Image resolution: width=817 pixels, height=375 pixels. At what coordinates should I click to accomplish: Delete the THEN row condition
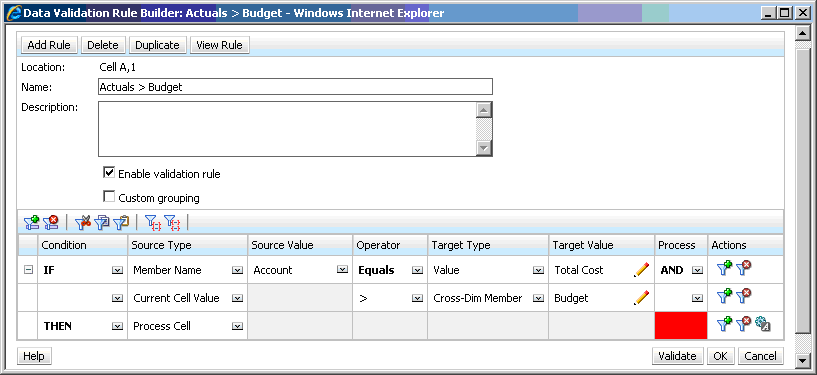click(x=744, y=324)
